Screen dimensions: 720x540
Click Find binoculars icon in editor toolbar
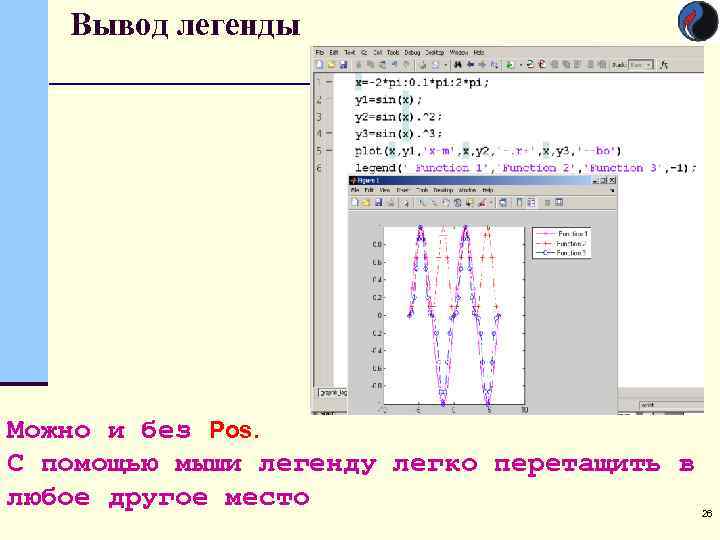458,65
